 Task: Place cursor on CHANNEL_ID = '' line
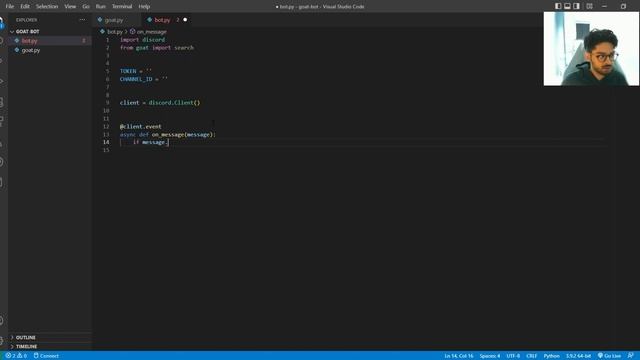point(144,79)
